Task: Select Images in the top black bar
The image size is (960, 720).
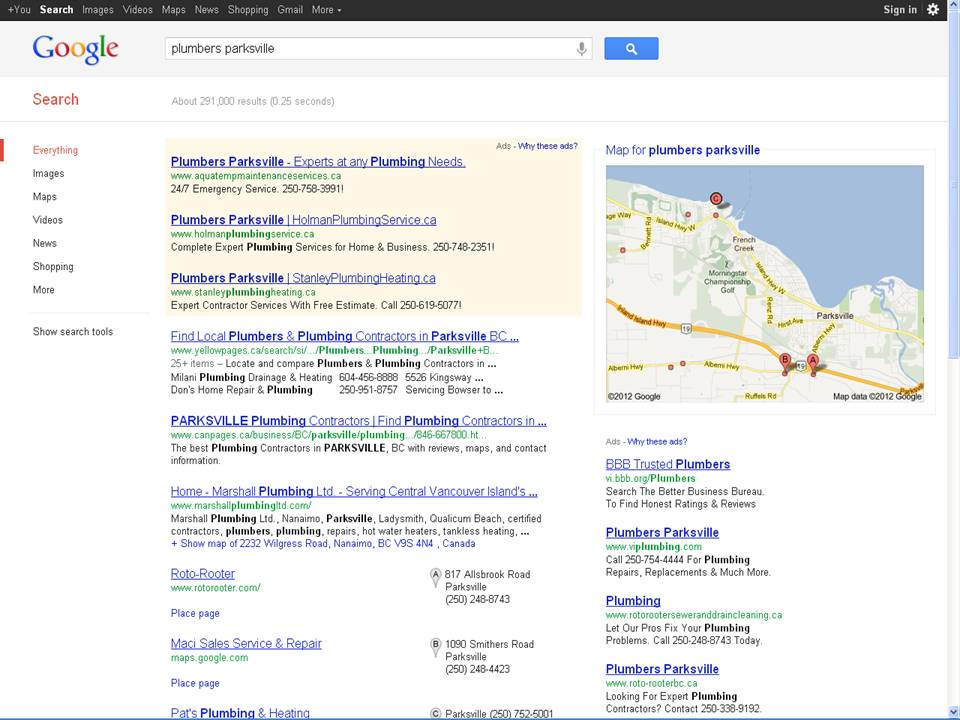Action: point(98,10)
